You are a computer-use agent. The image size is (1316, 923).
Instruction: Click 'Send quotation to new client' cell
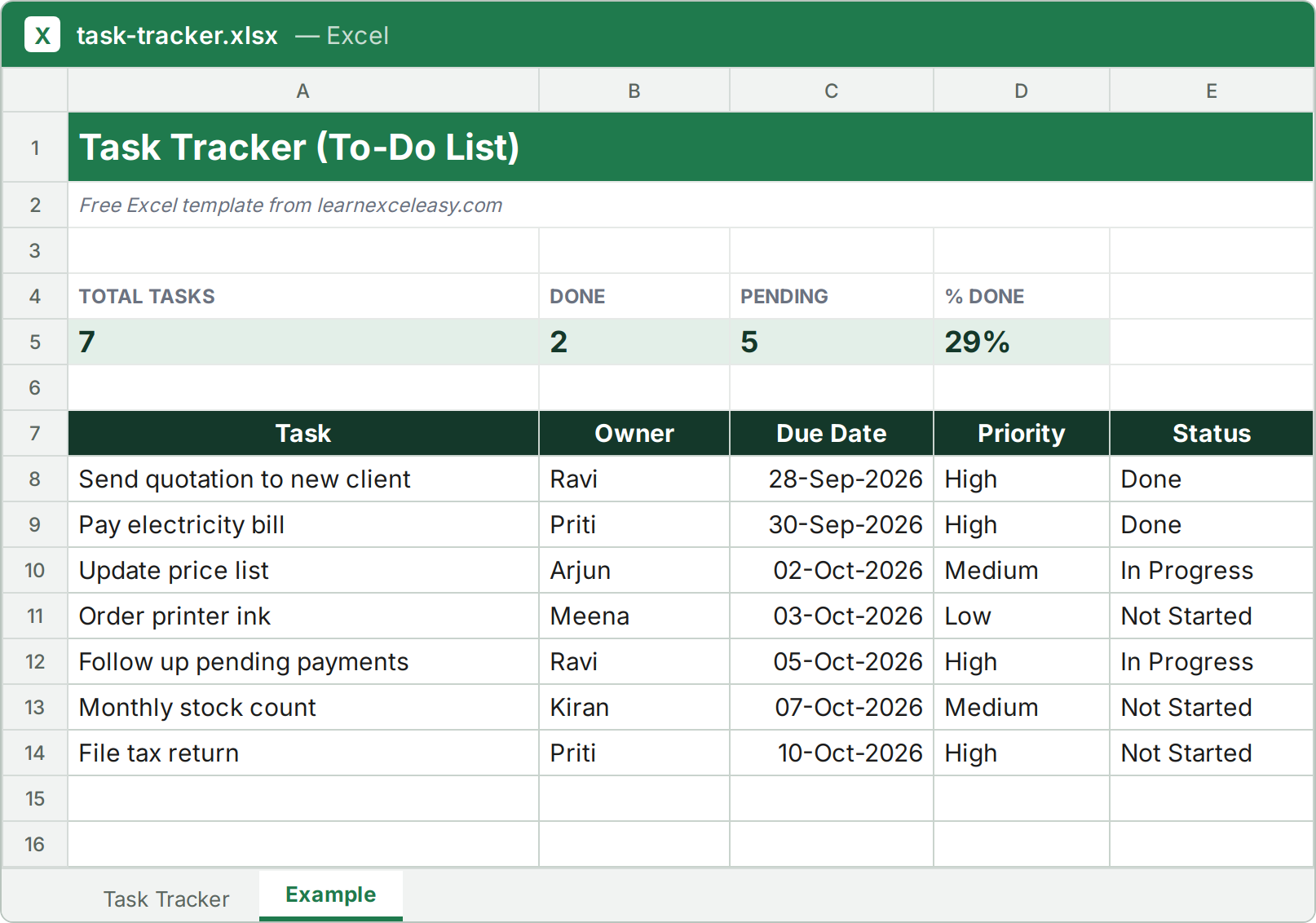coord(303,479)
